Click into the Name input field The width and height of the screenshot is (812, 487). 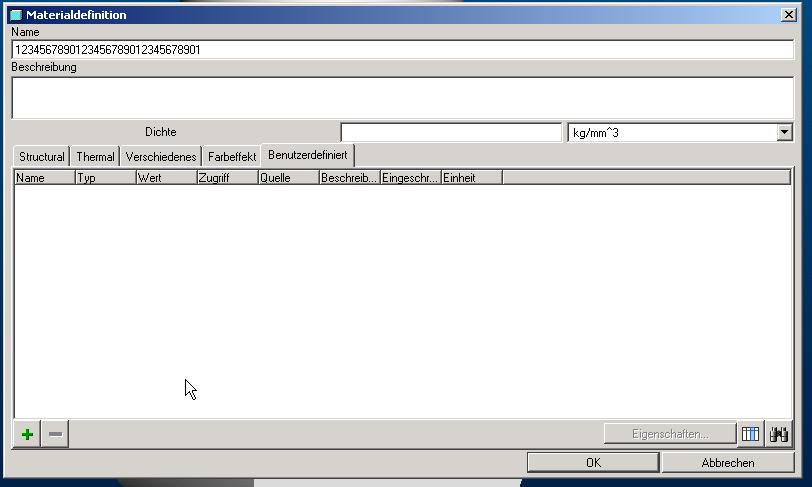[x=402, y=50]
